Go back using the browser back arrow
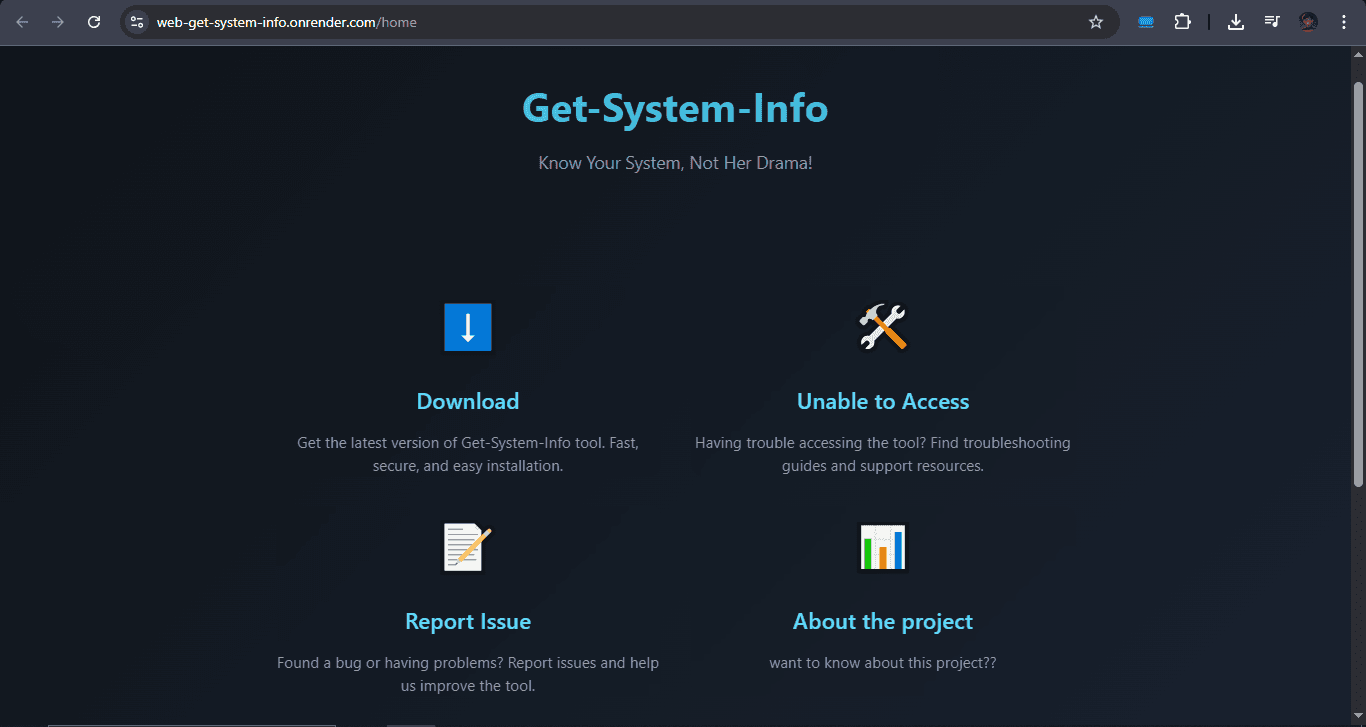Viewport: 1366px width, 727px height. 22,22
